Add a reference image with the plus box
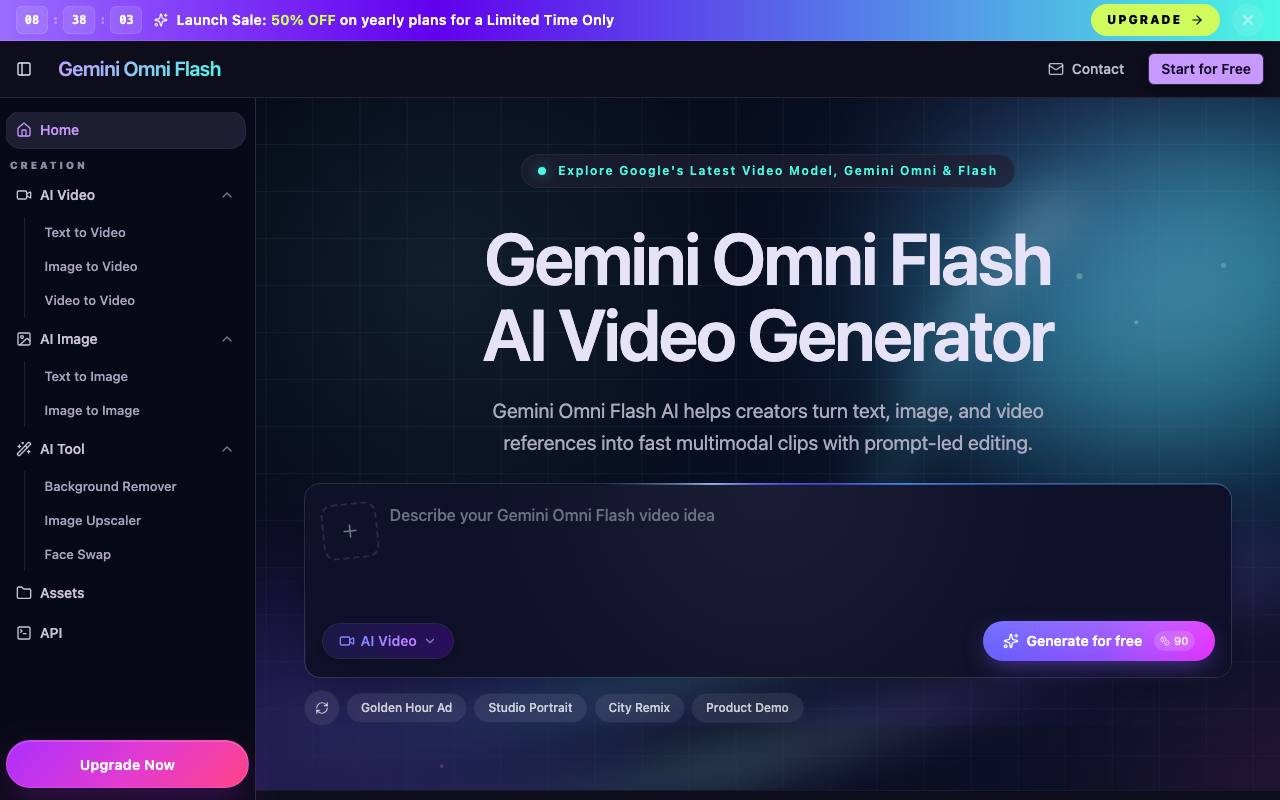The image size is (1280, 800). click(x=350, y=531)
